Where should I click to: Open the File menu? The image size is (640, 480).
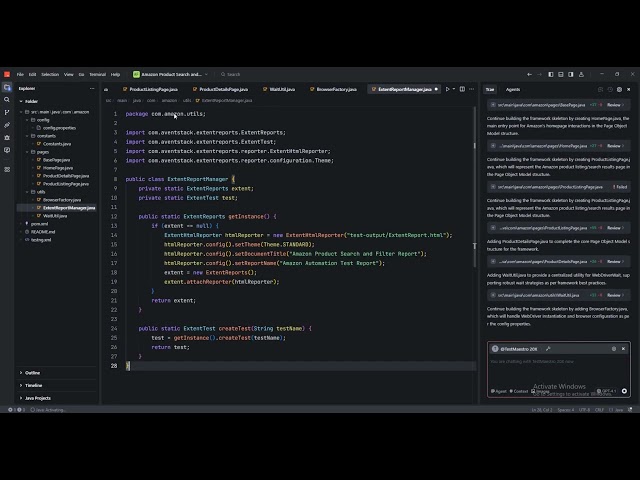(x=20, y=74)
